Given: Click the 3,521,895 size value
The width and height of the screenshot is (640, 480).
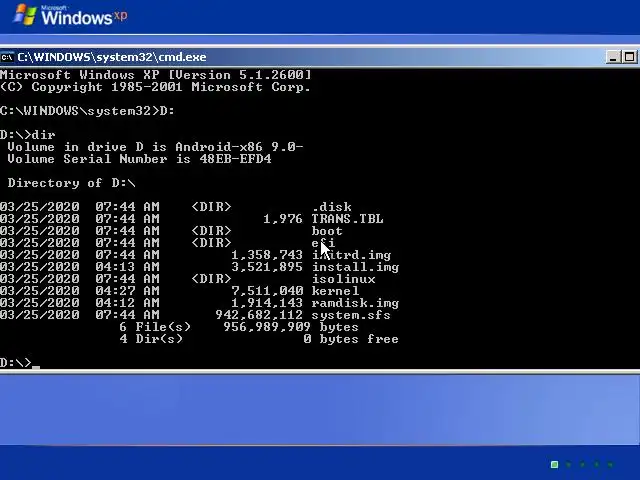Looking at the screenshot, I should pyautogui.click(x=267, y=267).
